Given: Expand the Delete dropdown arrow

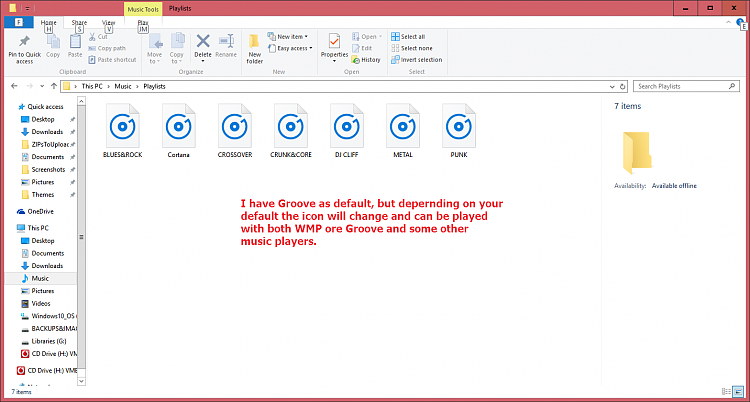Looking at the screenshot, I should [x=203, y=61].
